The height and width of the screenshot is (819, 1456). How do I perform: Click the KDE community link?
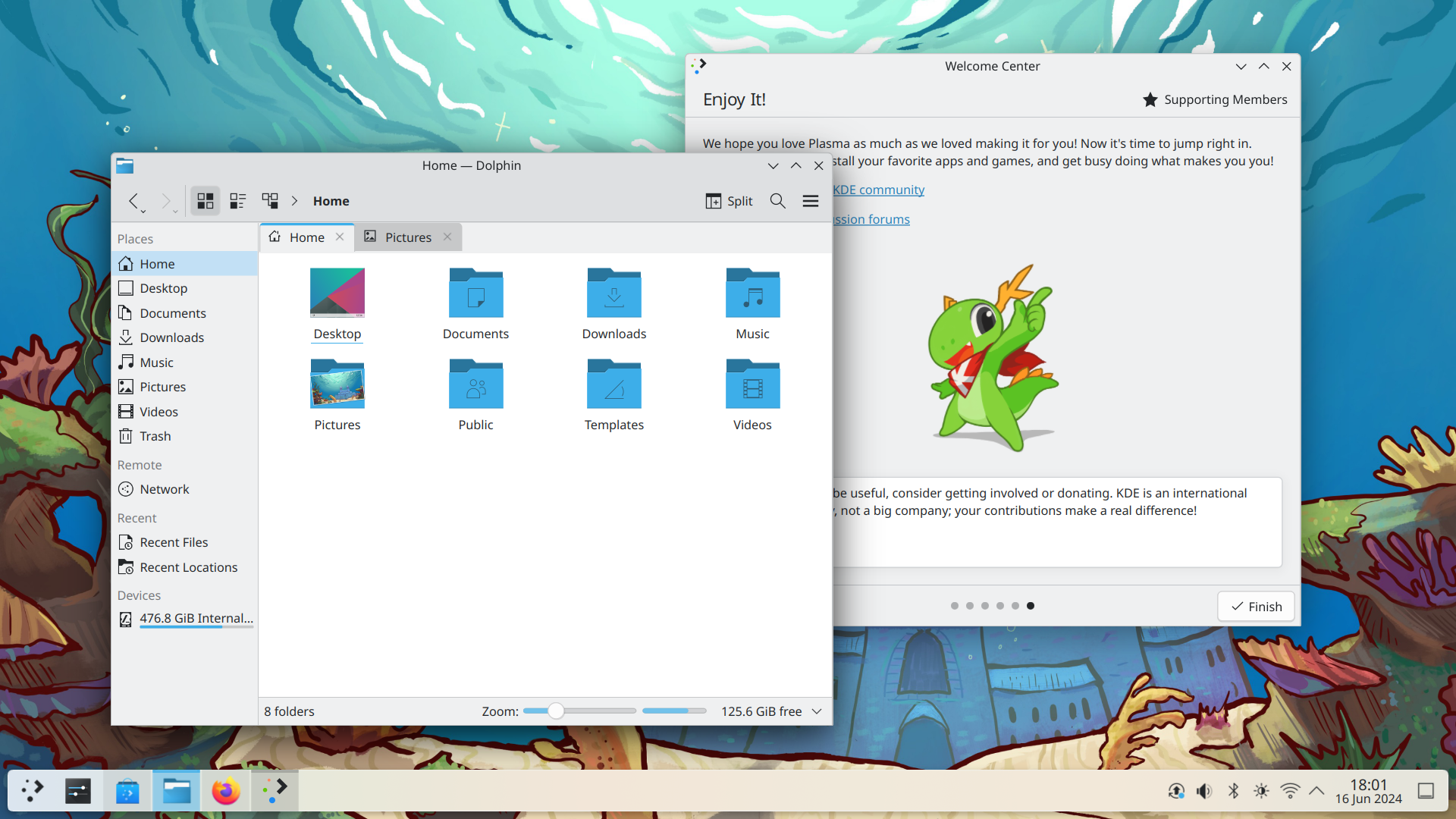click(878, 189)
